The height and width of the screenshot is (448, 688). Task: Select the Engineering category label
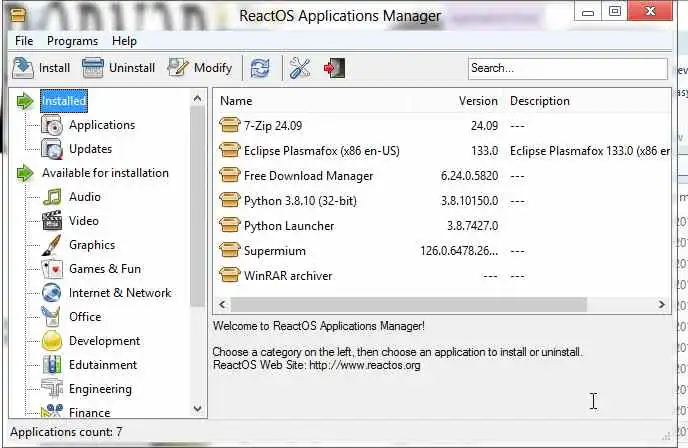(100, 389)
